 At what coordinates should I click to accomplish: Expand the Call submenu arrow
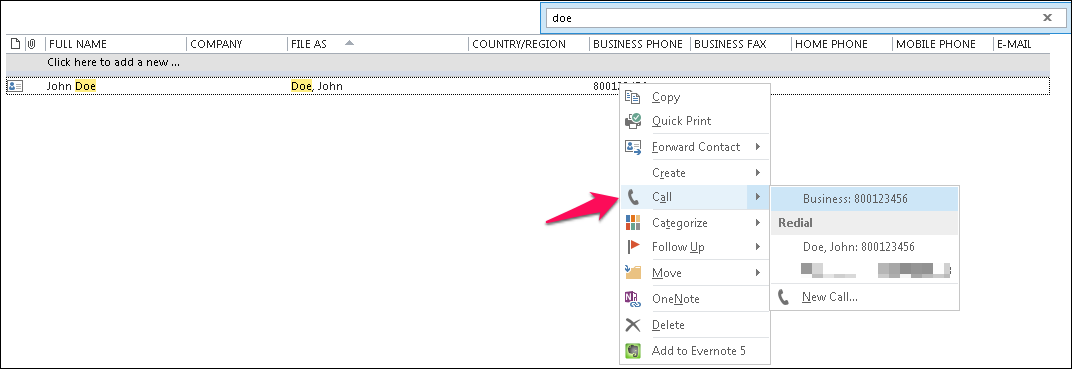coord(758,197)
